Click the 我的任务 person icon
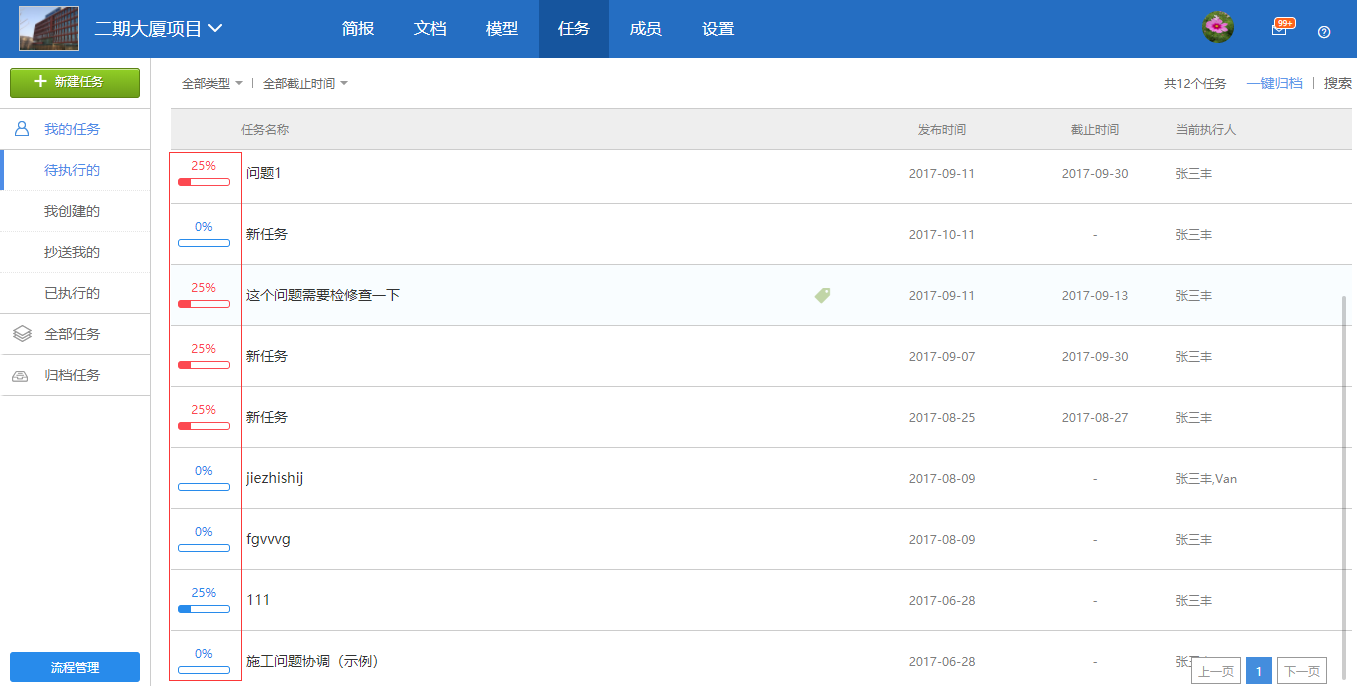The height and width of the screenshot is (686, 1357). click(x=22, y=129)
